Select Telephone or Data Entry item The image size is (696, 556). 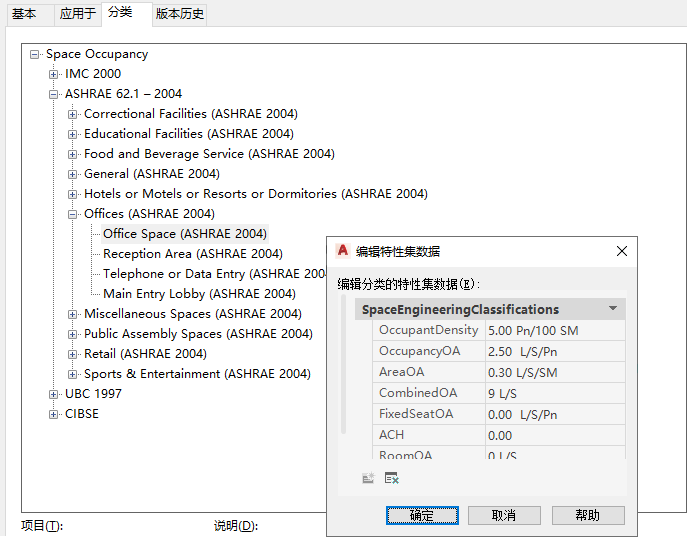215,274
